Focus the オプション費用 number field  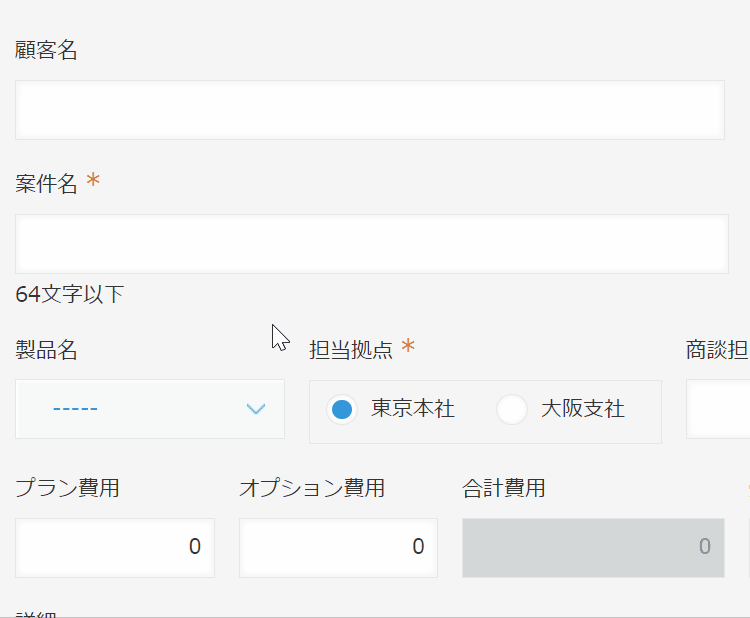tap(338, 547)
